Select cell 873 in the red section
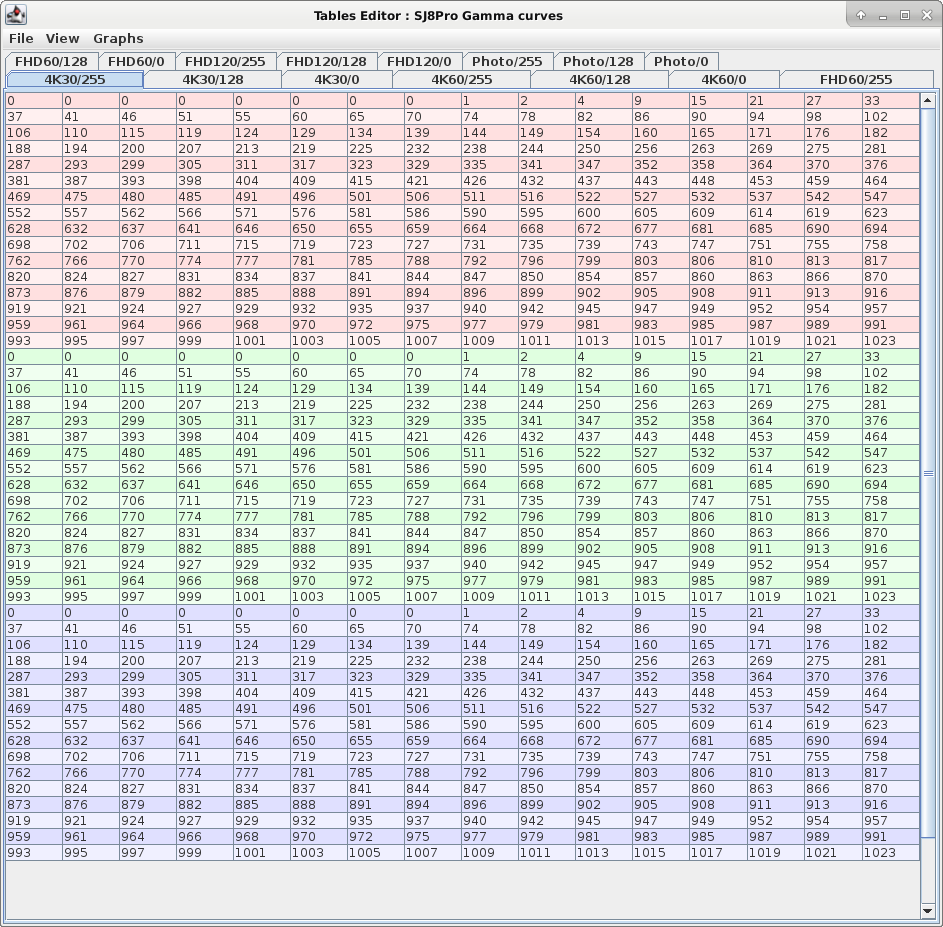This screenshot has height=927, width=943. coord(34,292)
